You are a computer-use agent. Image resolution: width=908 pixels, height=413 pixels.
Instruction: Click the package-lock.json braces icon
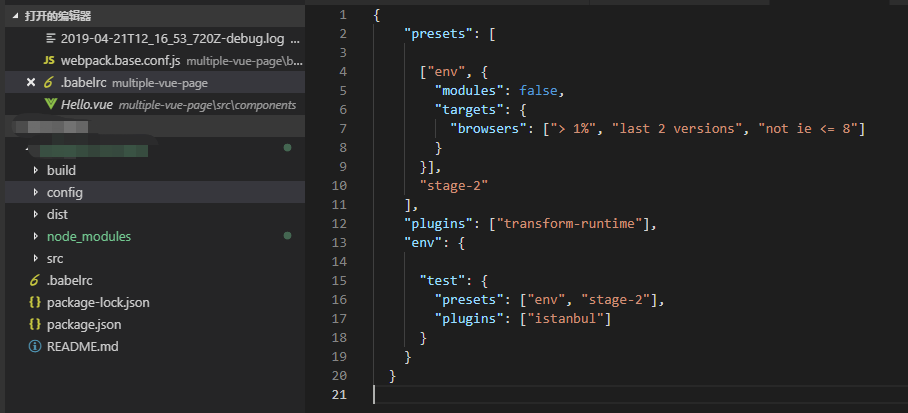35,302
